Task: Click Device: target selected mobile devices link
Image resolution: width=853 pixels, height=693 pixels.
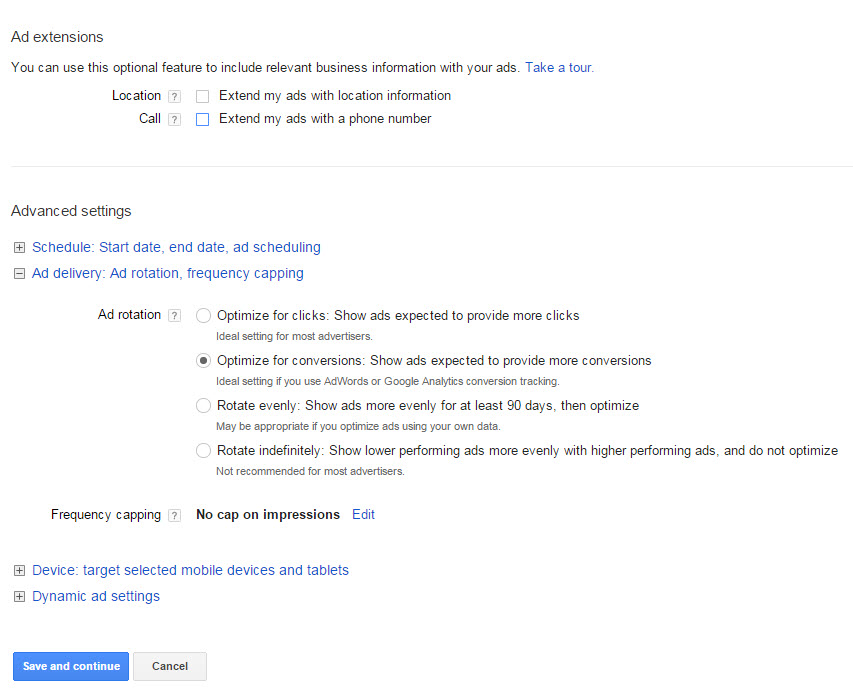Action: tap(190, 571)
